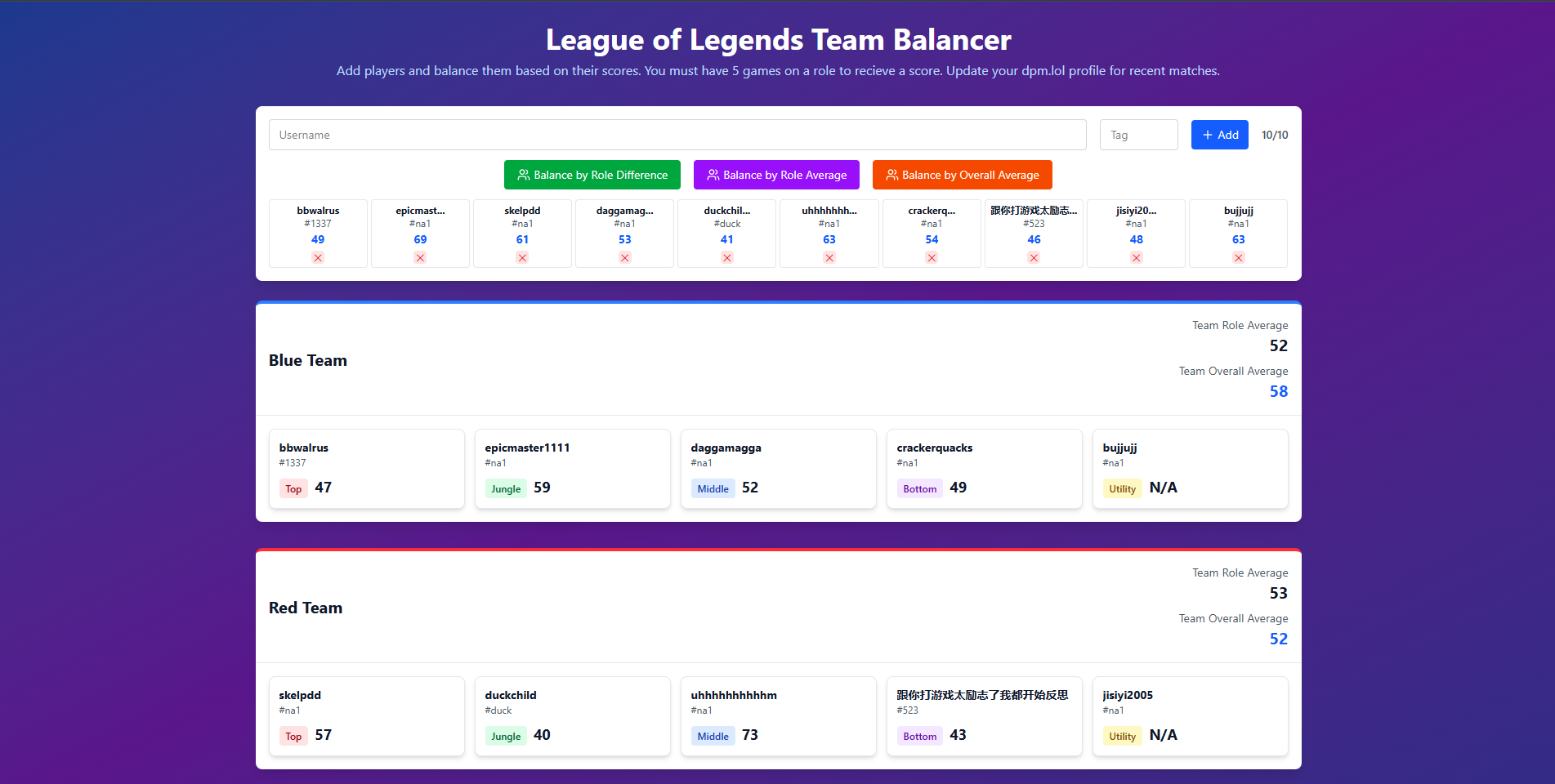Select the Red Team header
The image size is (1555, 784).
point(306,608)
